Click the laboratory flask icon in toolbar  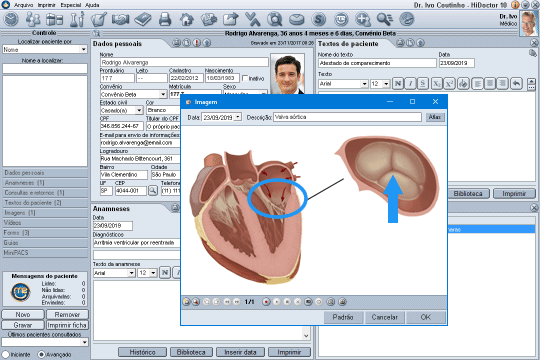click(77, 19)
